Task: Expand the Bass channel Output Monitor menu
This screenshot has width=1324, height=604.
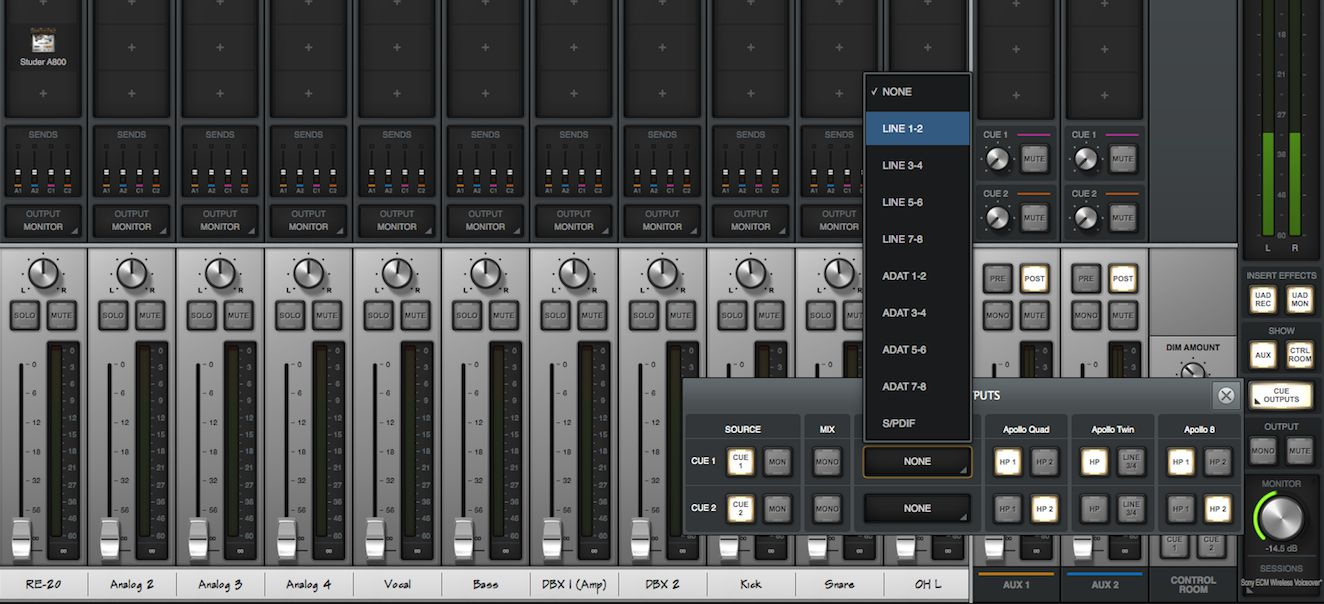Action: [x=485, y=220]
